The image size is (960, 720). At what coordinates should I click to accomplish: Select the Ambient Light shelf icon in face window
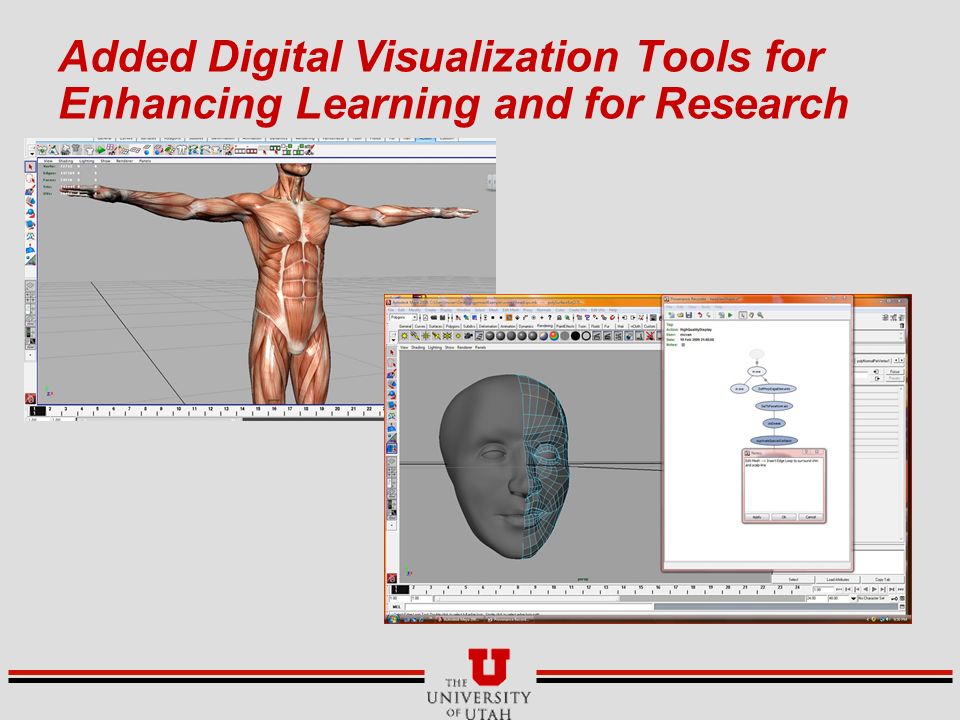404,336
